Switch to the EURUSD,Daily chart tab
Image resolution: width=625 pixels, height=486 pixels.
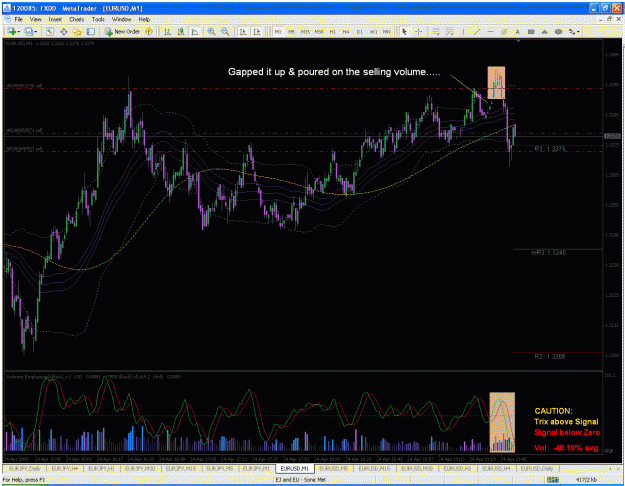coord(537,468)
